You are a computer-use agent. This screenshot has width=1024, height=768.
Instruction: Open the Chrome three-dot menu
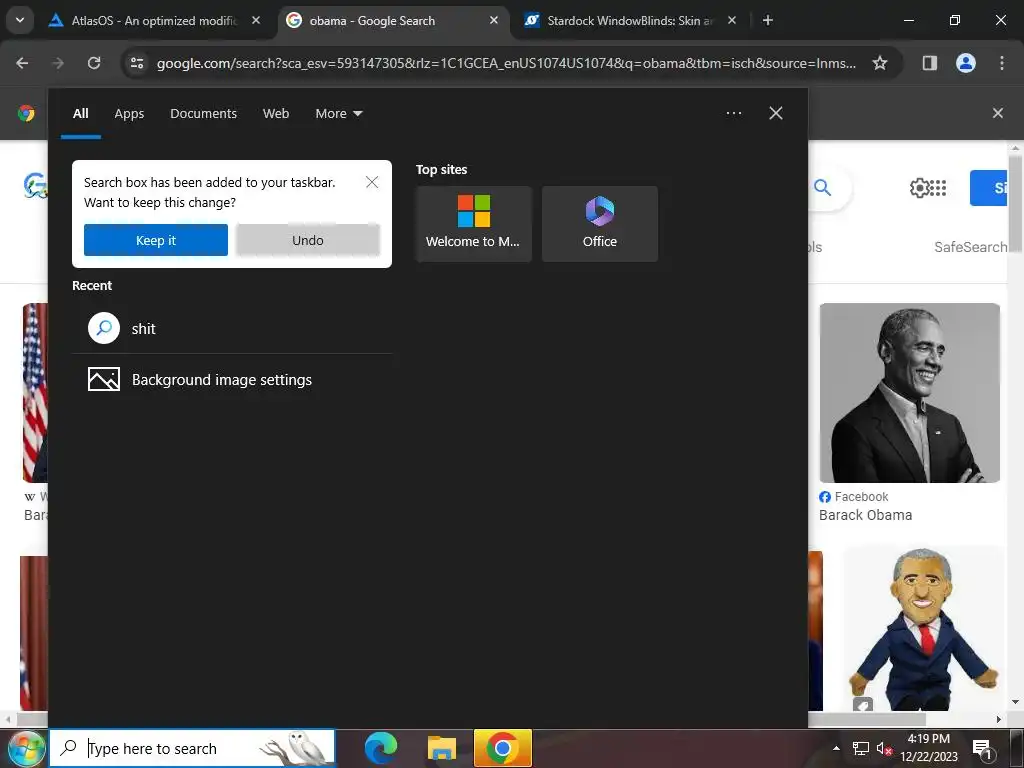[1002, 63]
